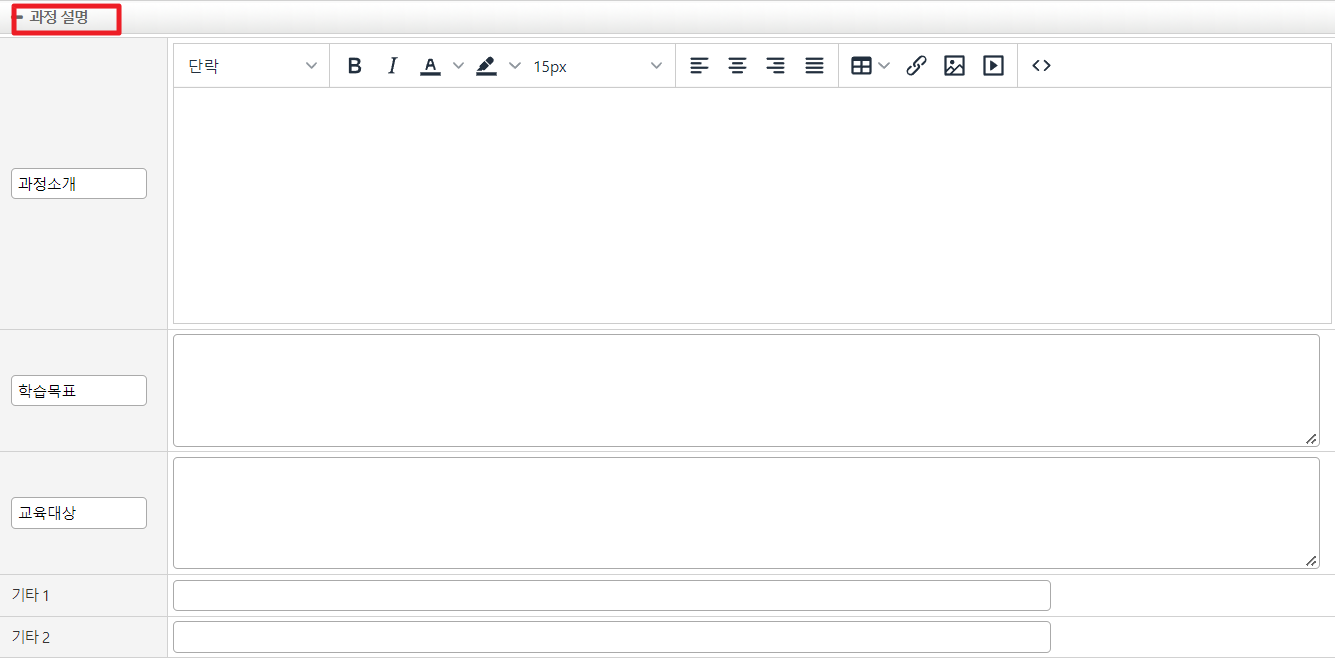The height and width of the screenshot is (664, 1335).
Task: Center align the text
Action: (x=737, y=66)
